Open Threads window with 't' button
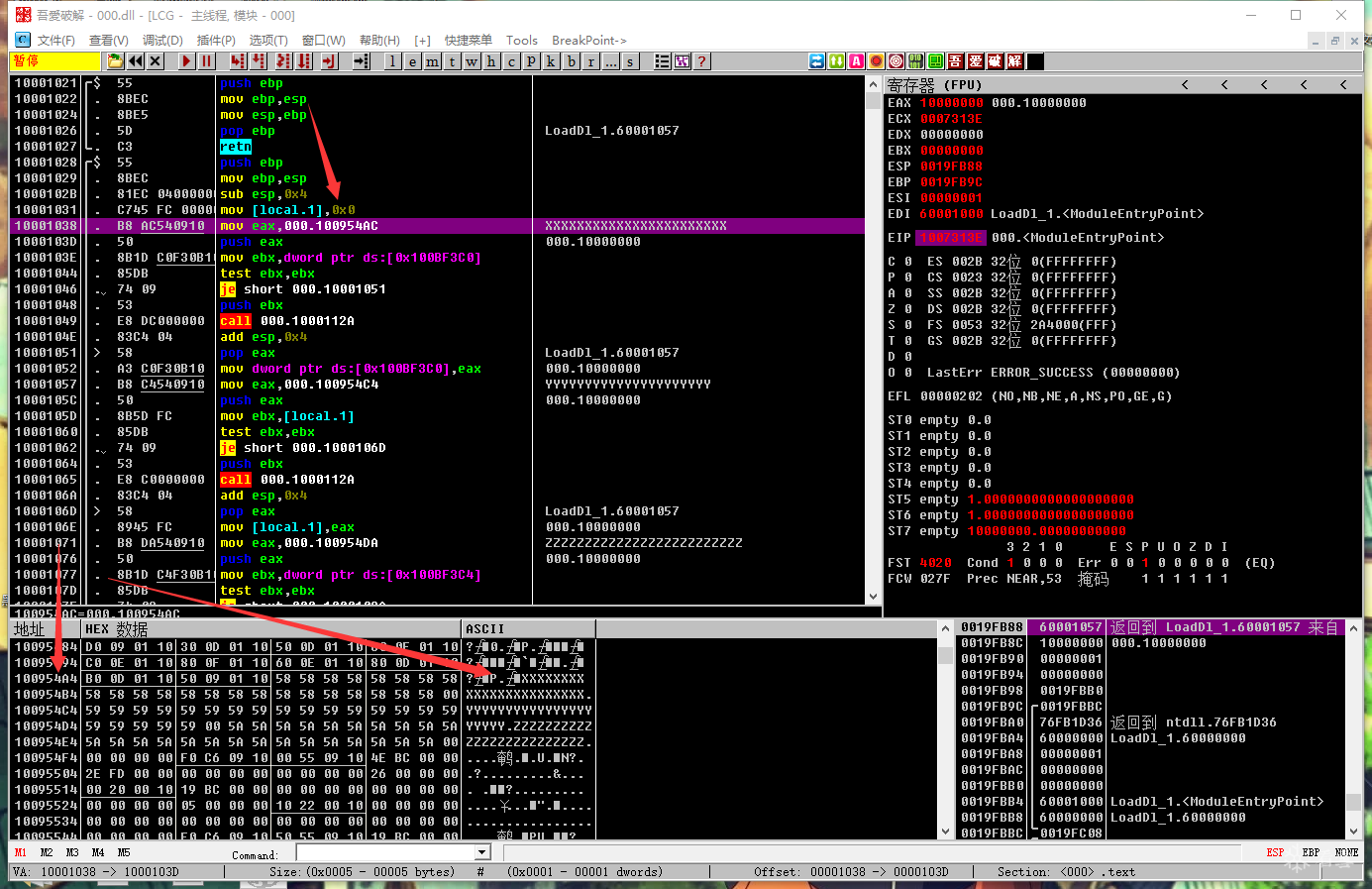Viewport: 1372px width, 889px height. pos(453,61)
